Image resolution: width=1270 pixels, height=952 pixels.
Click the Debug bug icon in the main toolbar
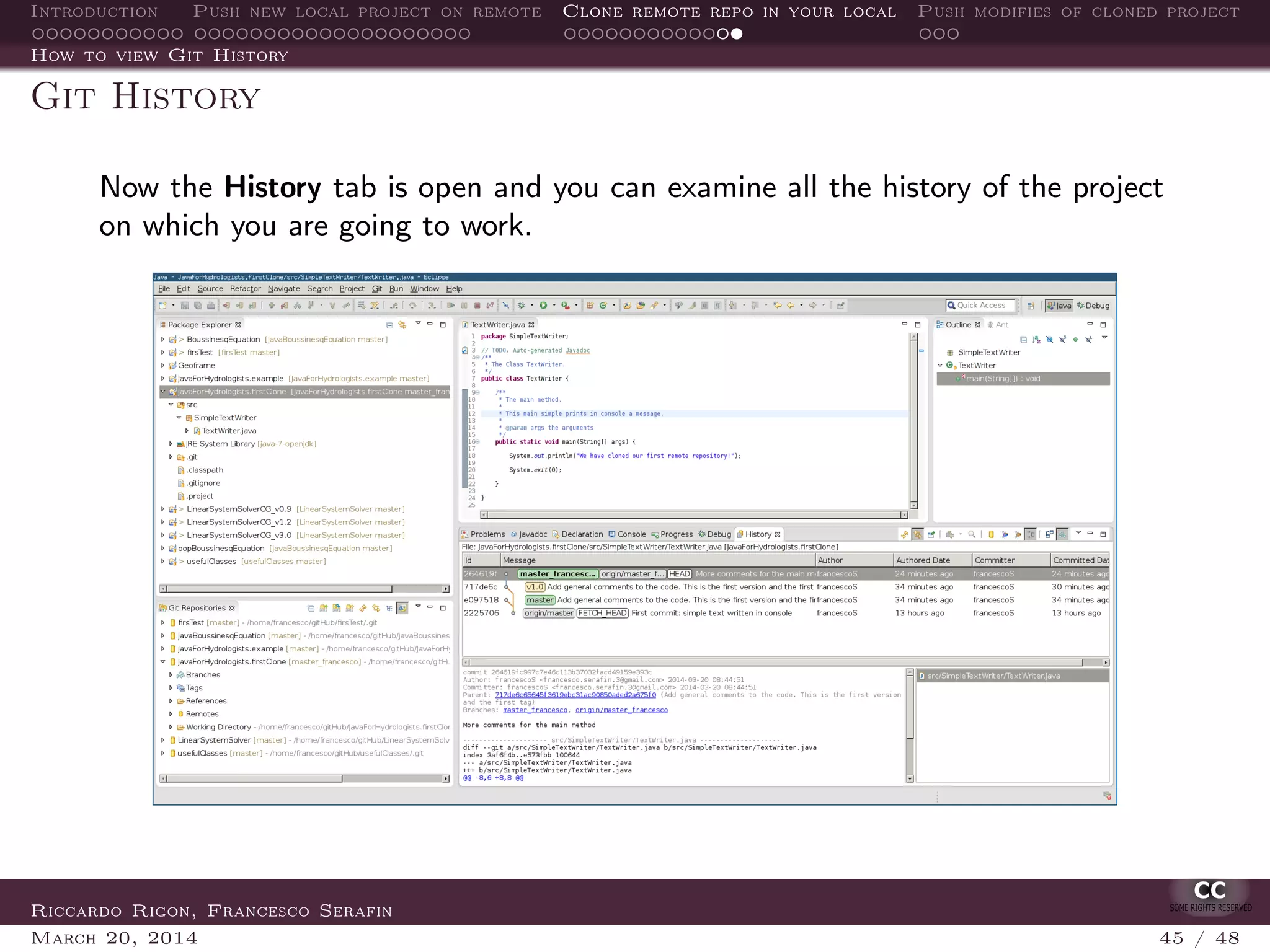[x=522, y=306]
